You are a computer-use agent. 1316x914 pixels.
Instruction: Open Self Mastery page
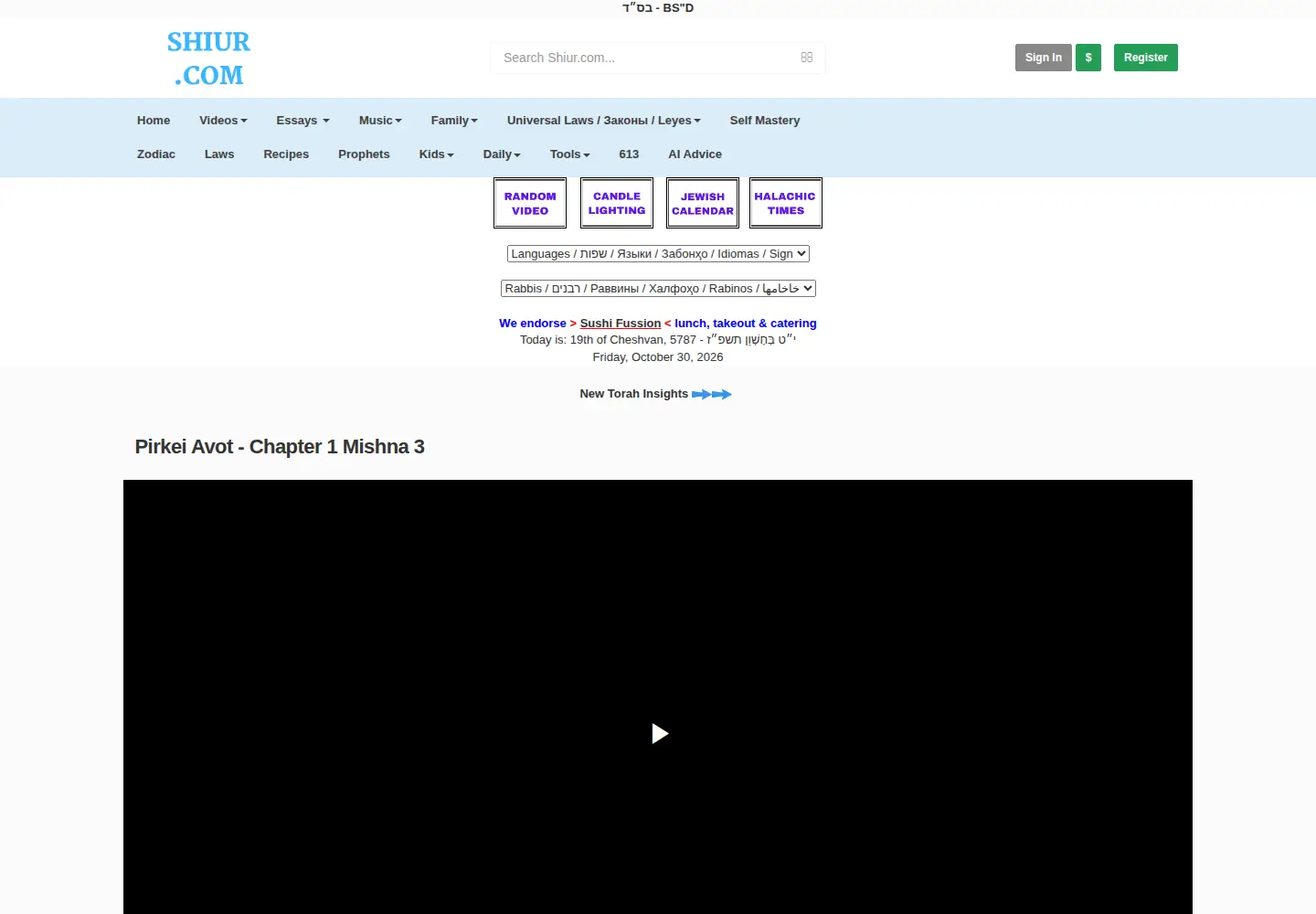pyautogui.click(x=765, y=121)
